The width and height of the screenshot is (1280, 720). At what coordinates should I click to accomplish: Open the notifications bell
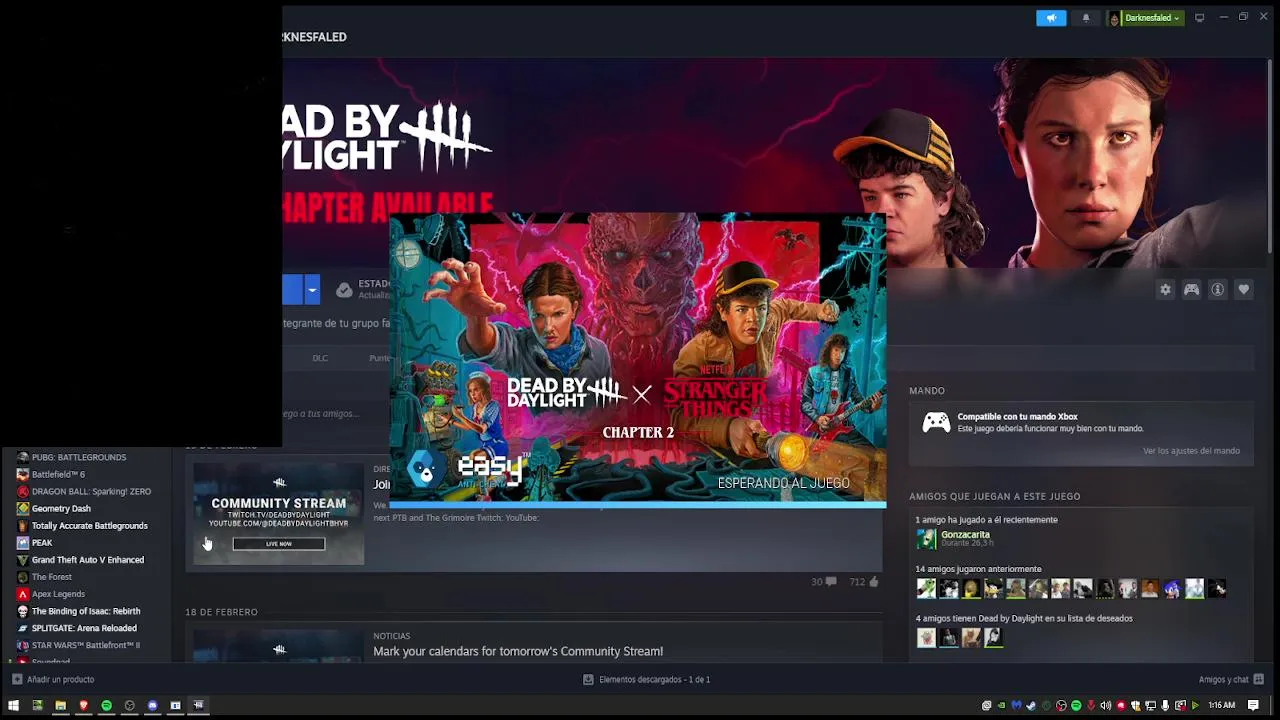(1086, 18)
